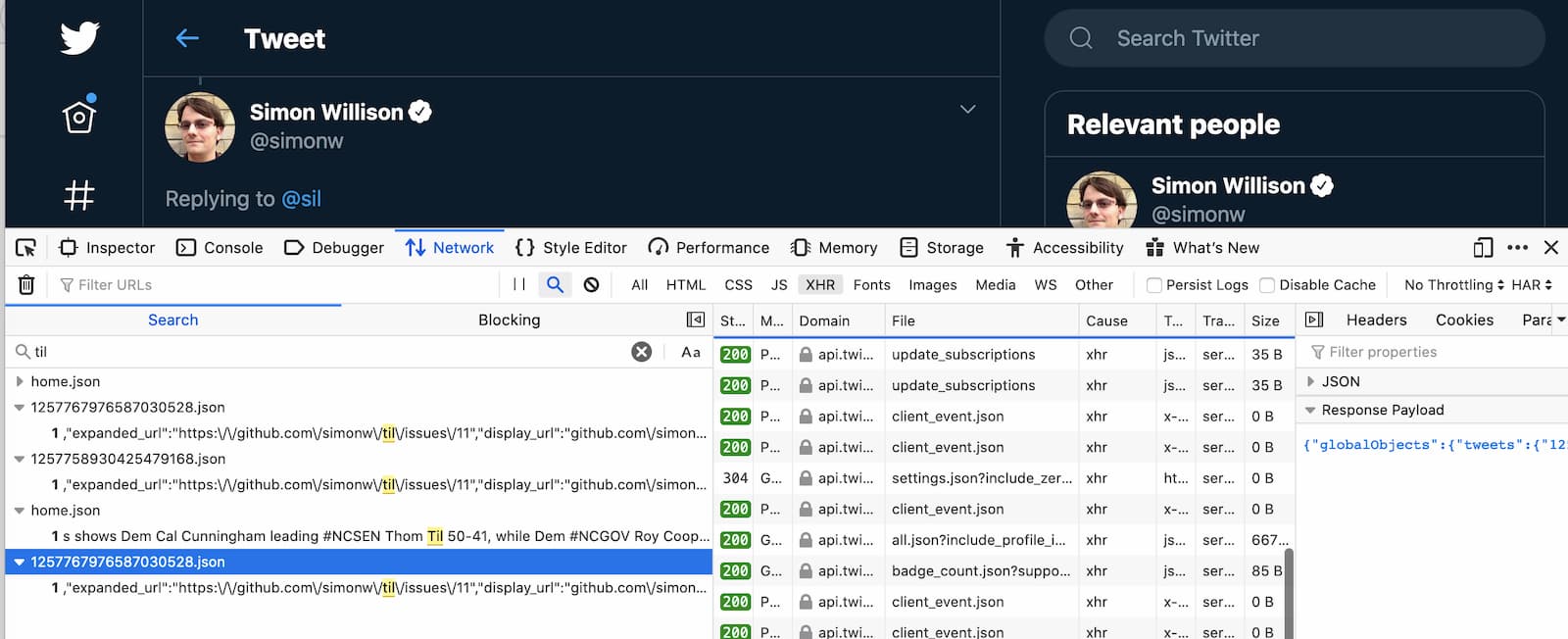The height and width of the screenshot is (639, 1568).
Task: Open Twitter home icon in sidebar
Action: 79,116
